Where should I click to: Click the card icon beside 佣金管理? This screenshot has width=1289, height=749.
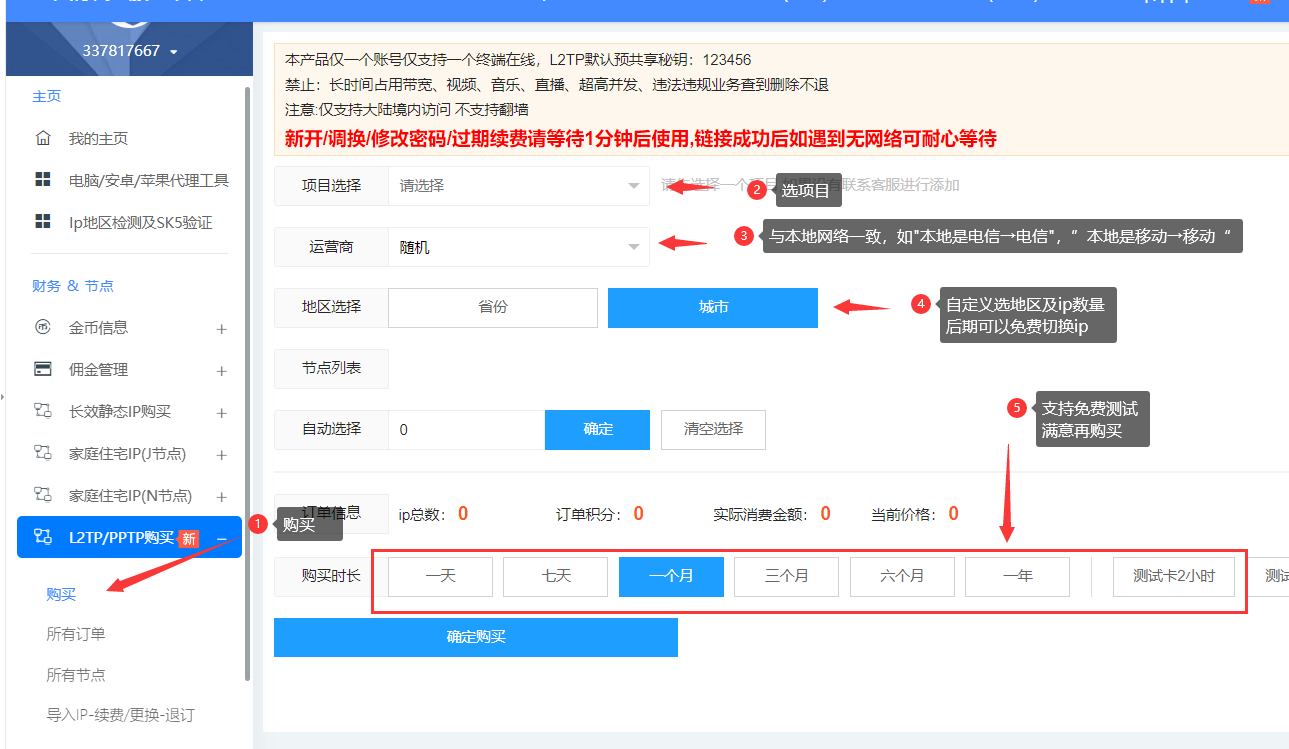point(43,369)
